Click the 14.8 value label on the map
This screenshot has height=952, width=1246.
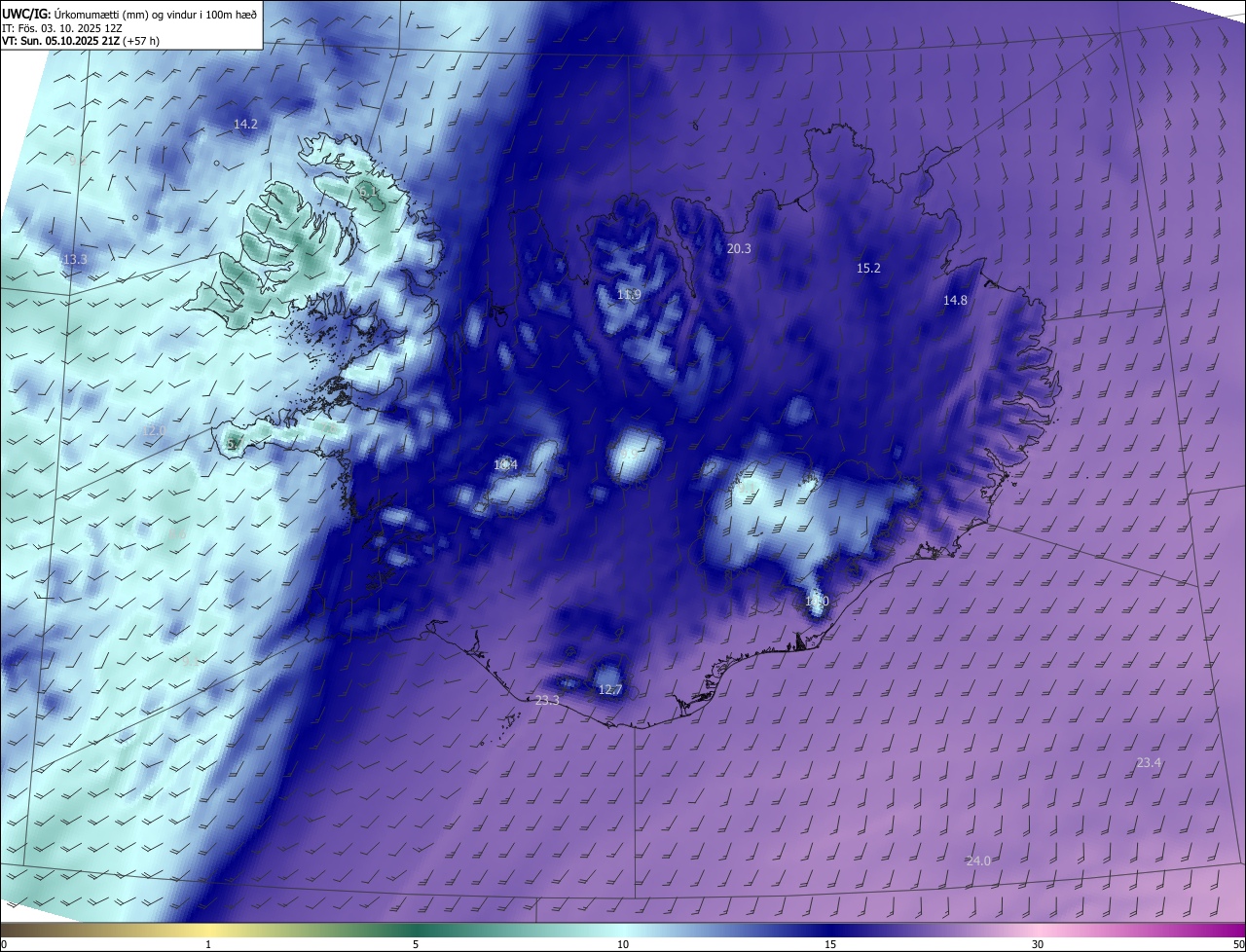click(x=955, y=300)
